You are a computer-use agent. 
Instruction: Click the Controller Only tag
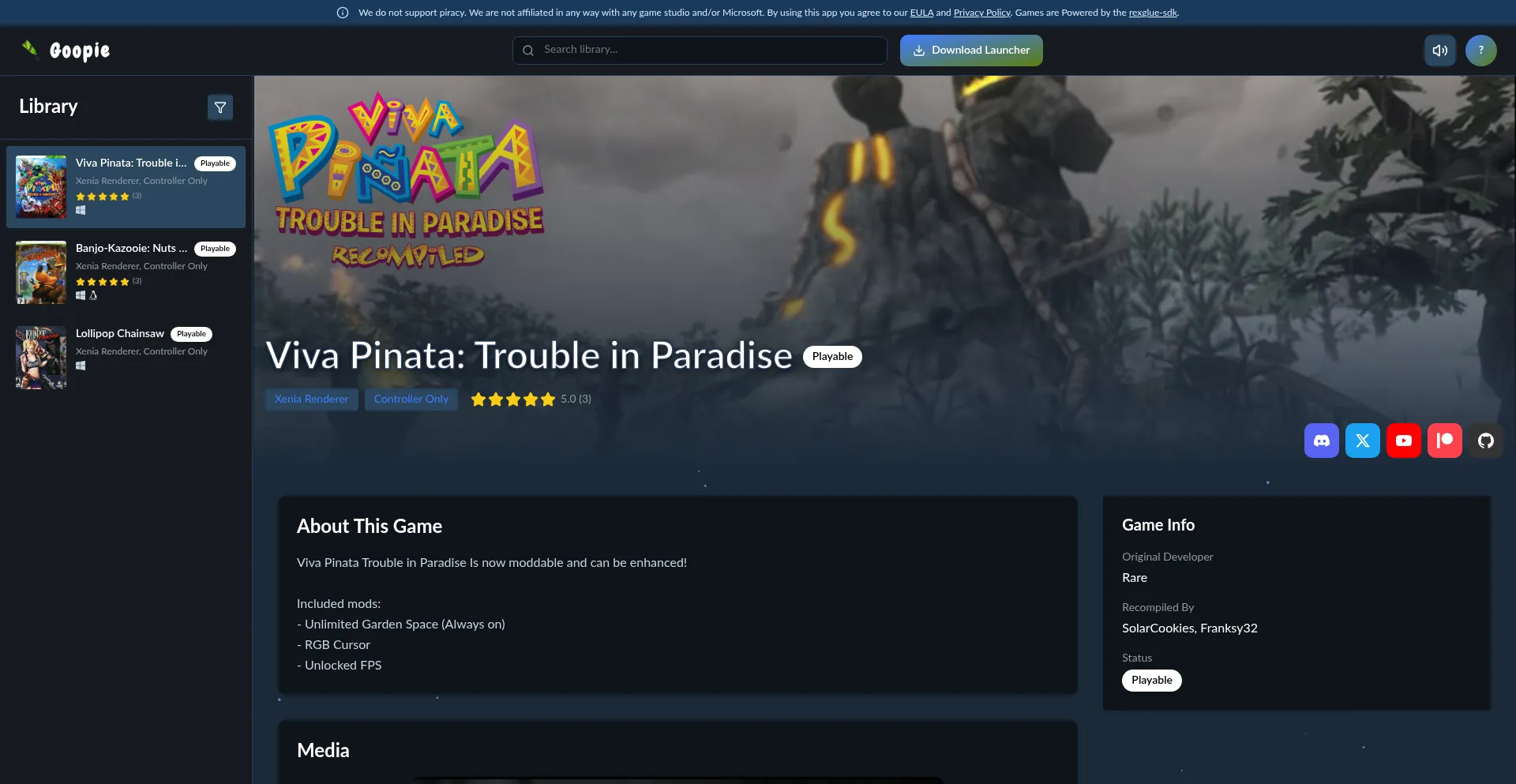click(411, 400)
